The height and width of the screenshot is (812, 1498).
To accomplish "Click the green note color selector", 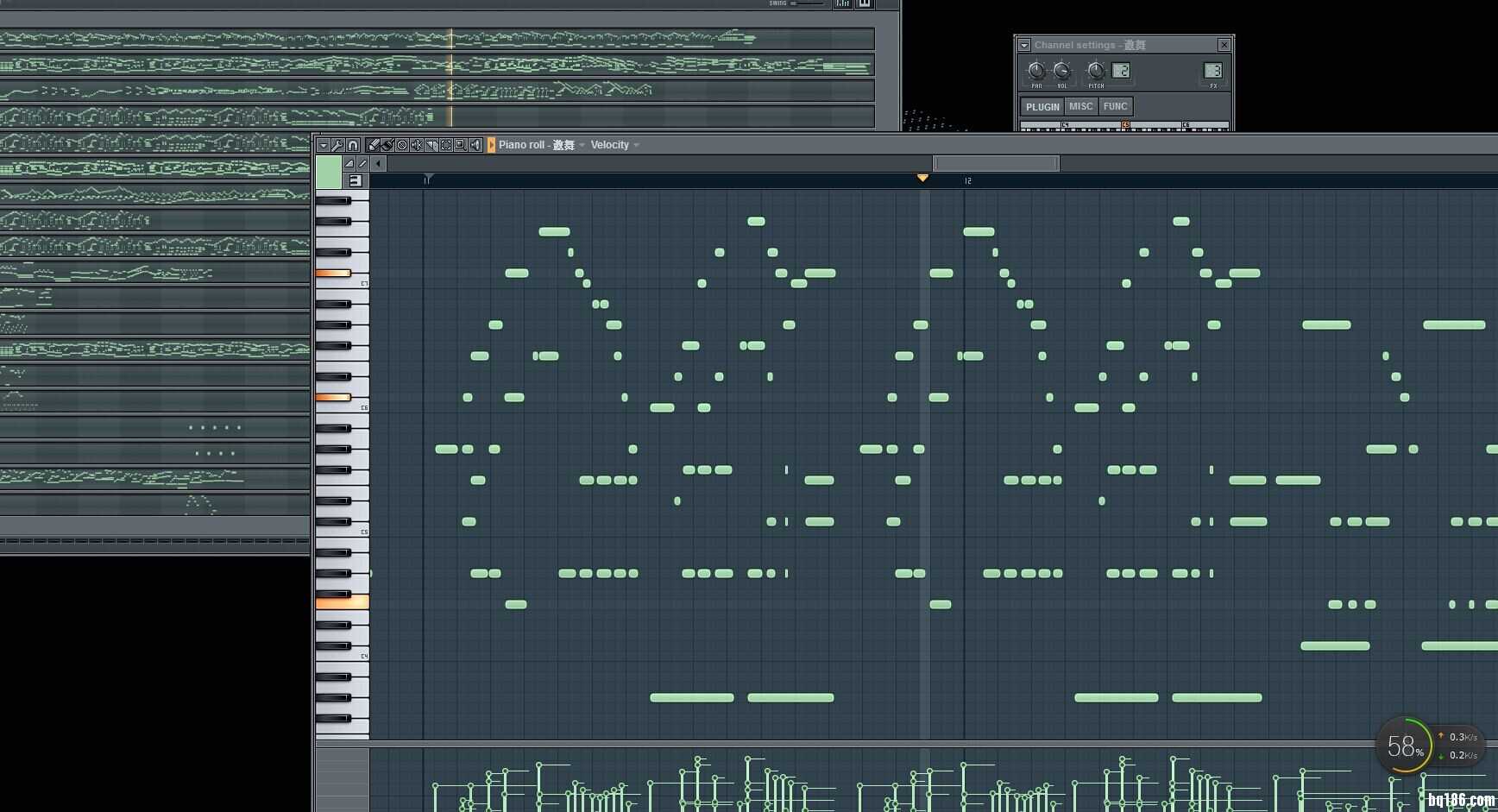I will pyautogui.click(x=329, y=172).
